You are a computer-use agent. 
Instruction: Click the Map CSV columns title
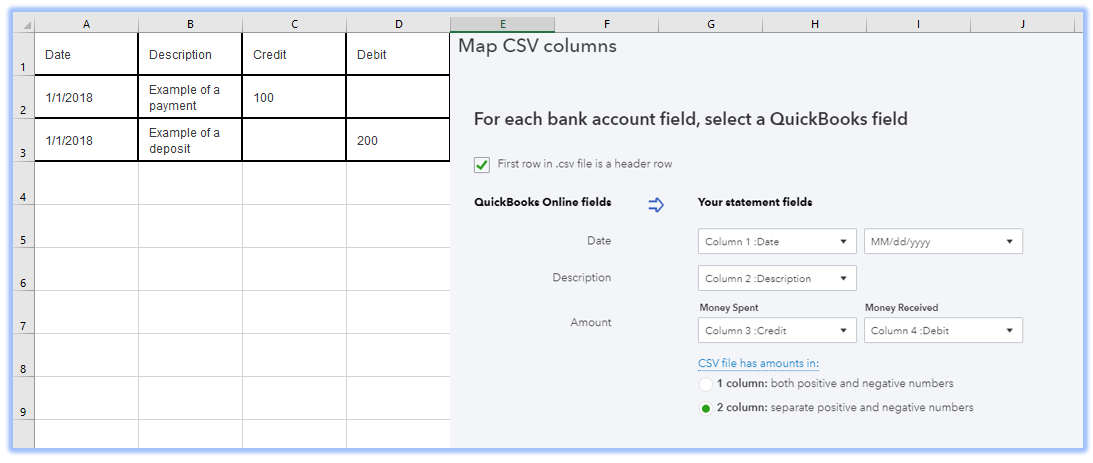pyautogui.click(x=537, y=47)
